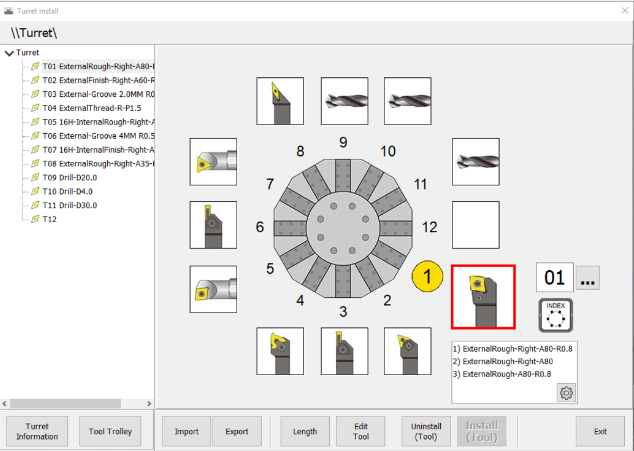Select the station 2 finish tool thumbnail
634x451 pixels.
point(408,351)
